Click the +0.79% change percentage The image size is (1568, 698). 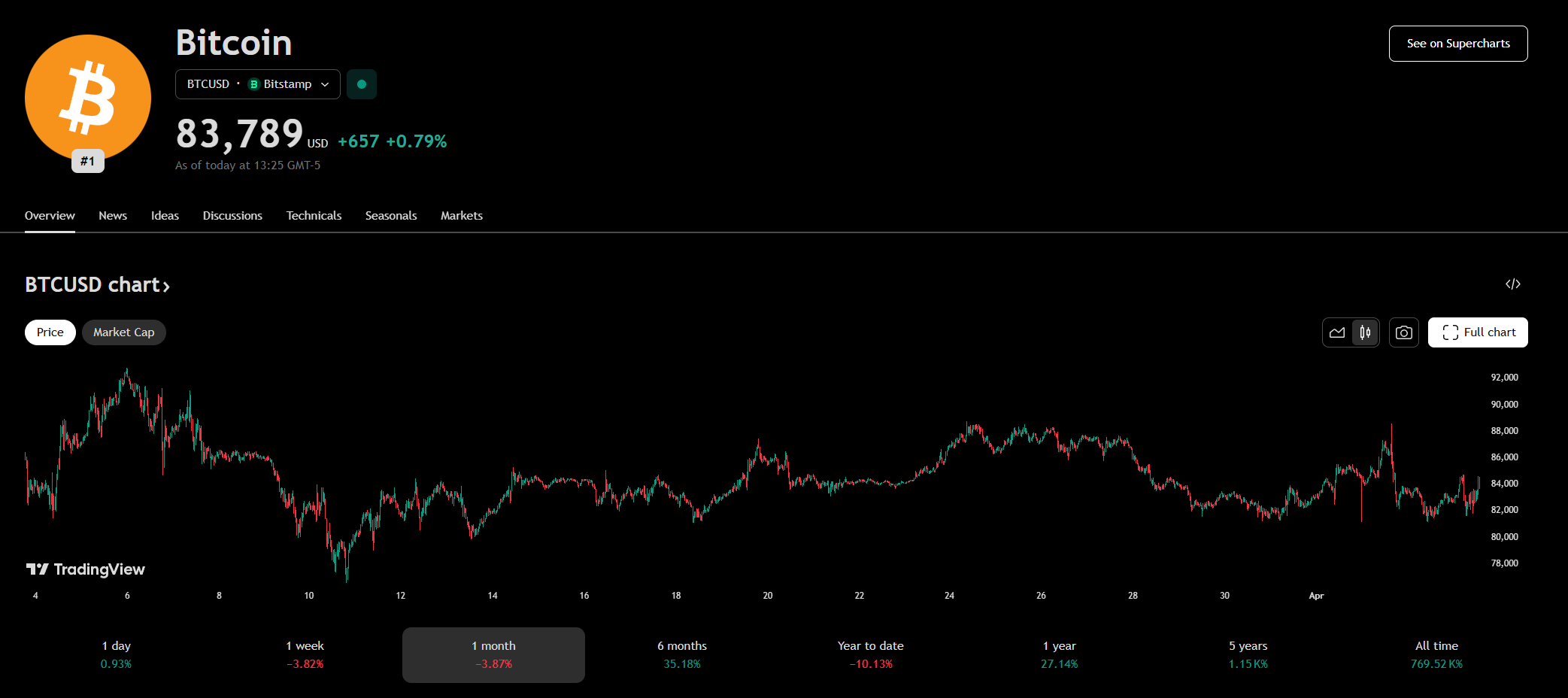(417, 141)
